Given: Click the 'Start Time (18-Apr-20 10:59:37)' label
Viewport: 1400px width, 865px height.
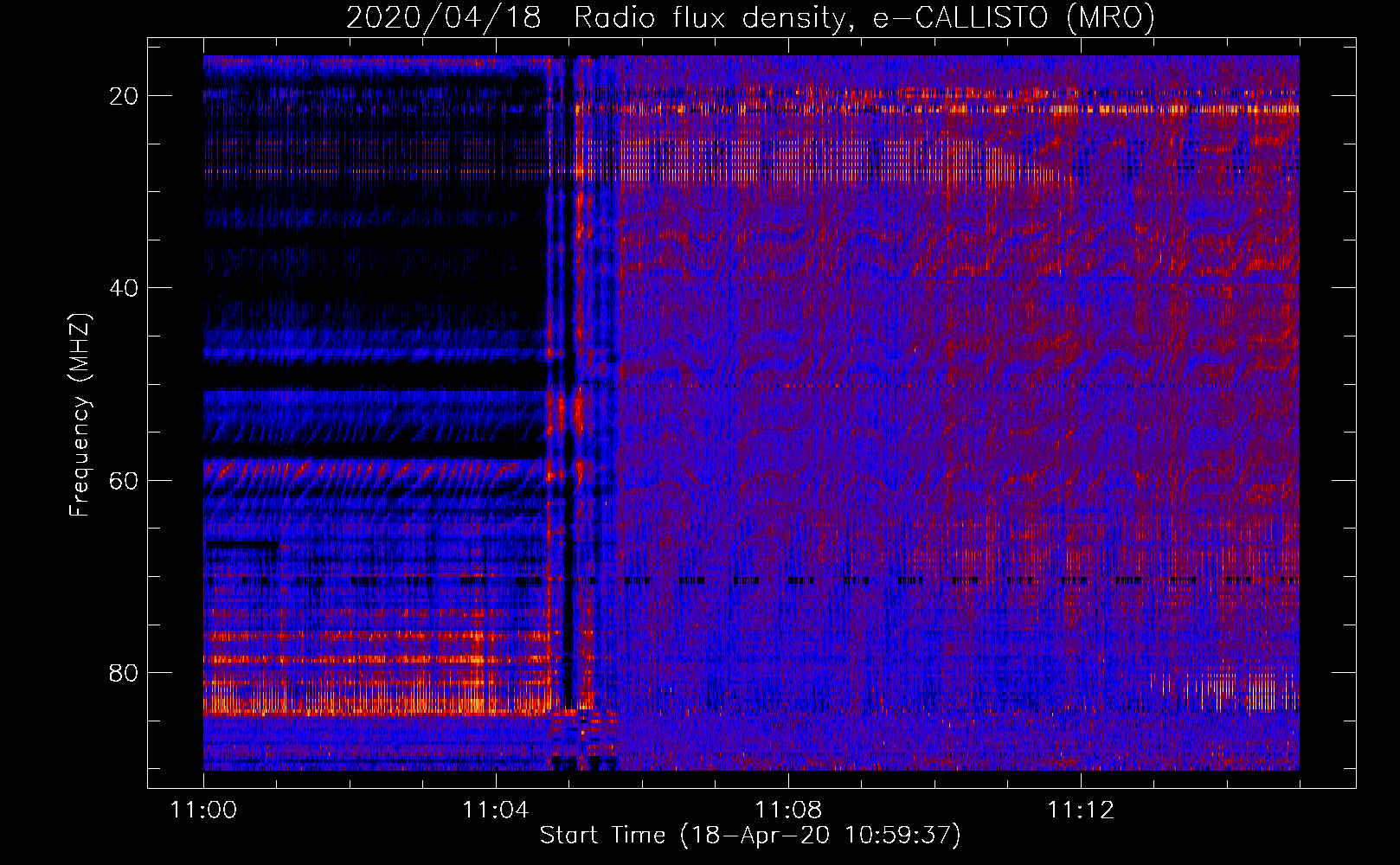Looking at the screenshot, I should point(750,836).
